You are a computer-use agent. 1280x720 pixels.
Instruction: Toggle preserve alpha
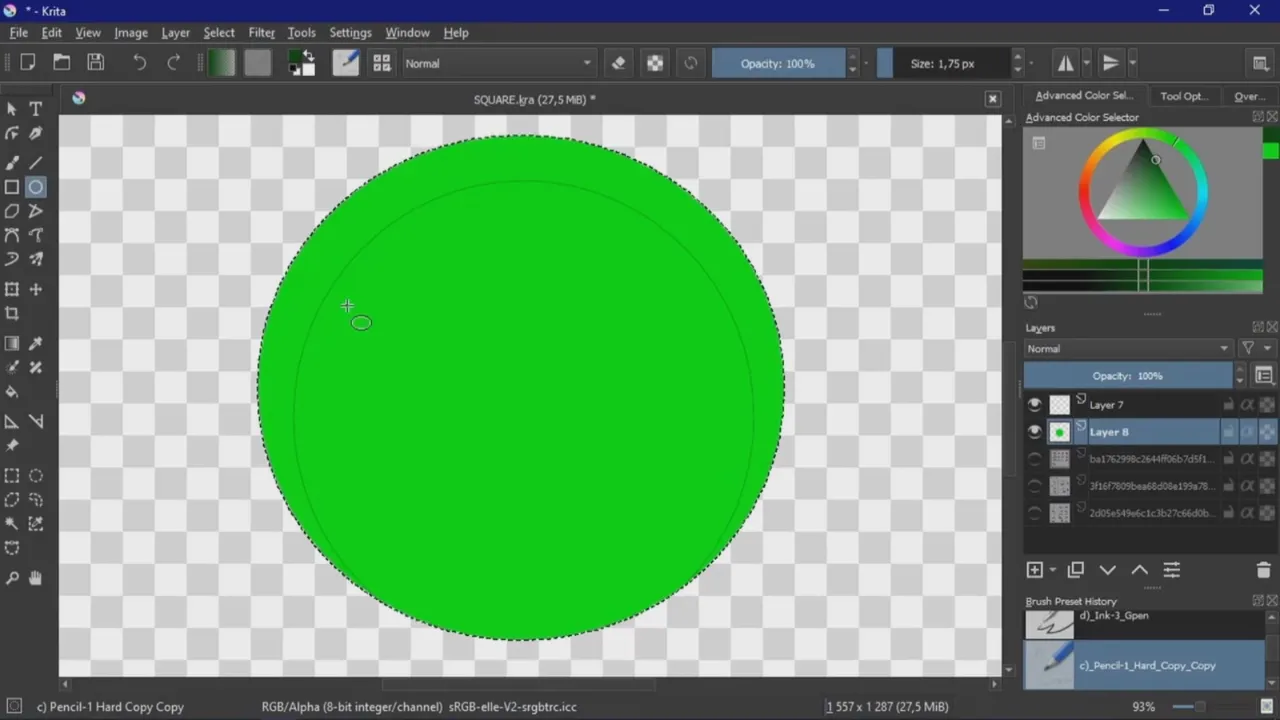pyautogui.click(x=655, y=63)
